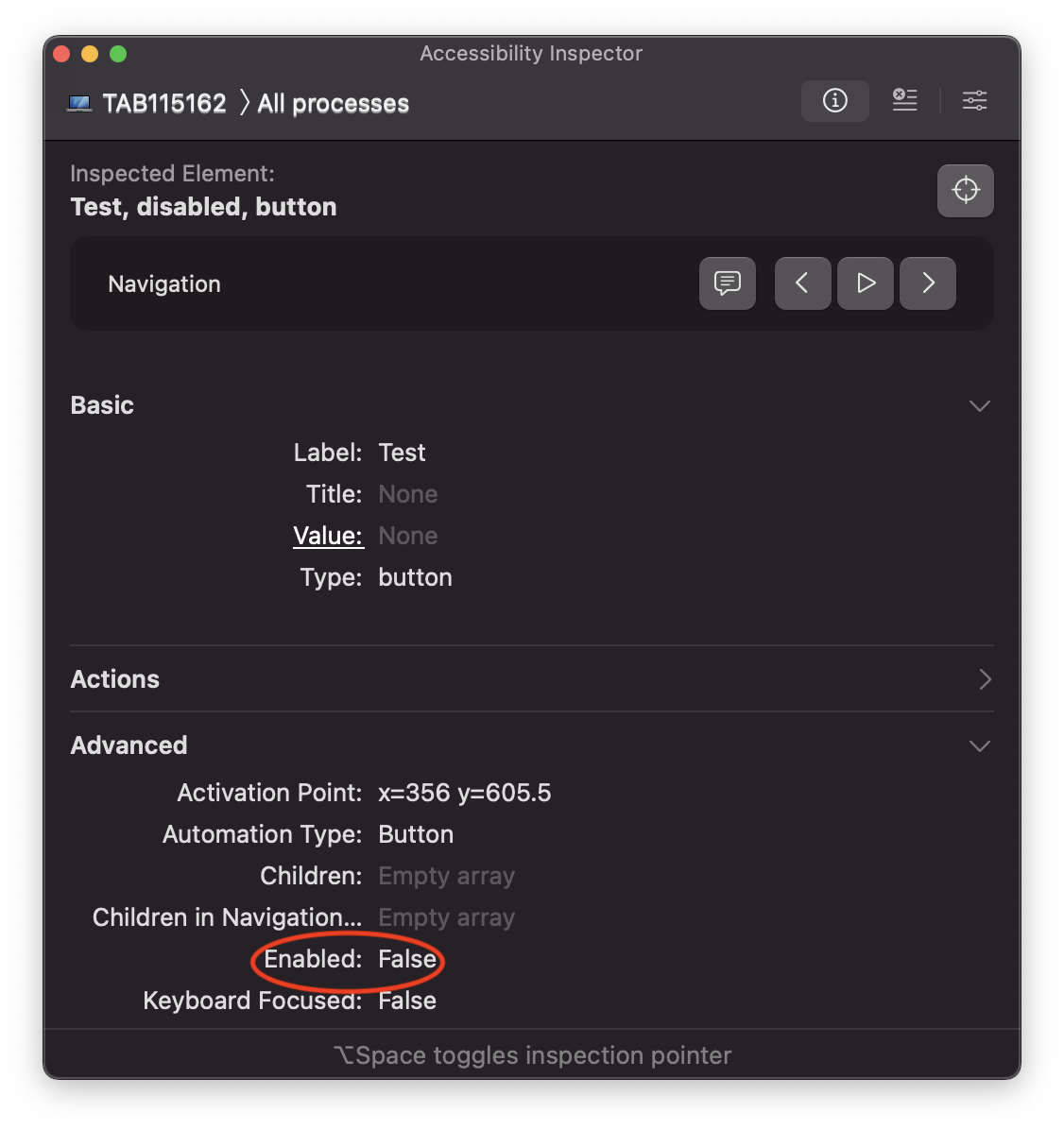
Task: Open the Inspection info panel
Action: click(835, 100)
